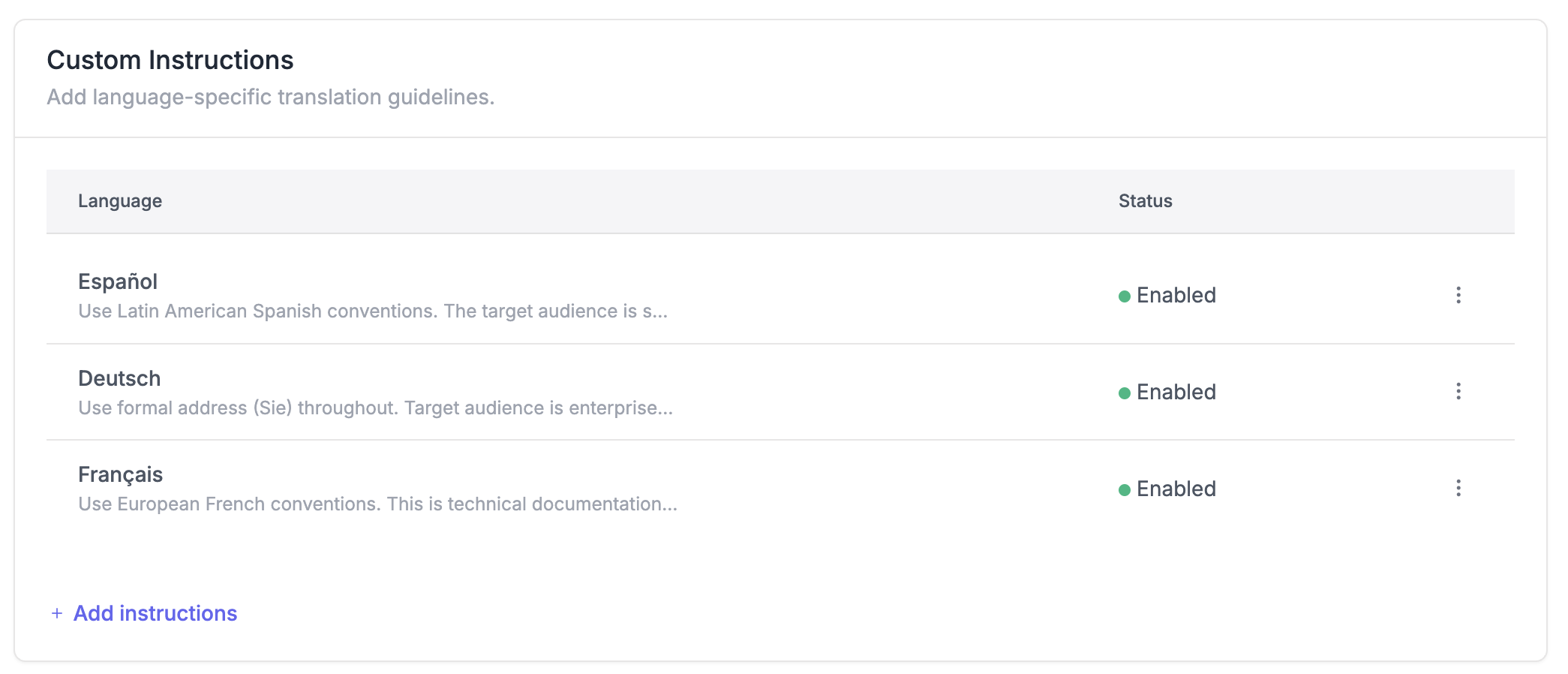Click the Enabled status label for Français
The width and height of the screenshot is (1568, 674).
(x=1176, y=489)
